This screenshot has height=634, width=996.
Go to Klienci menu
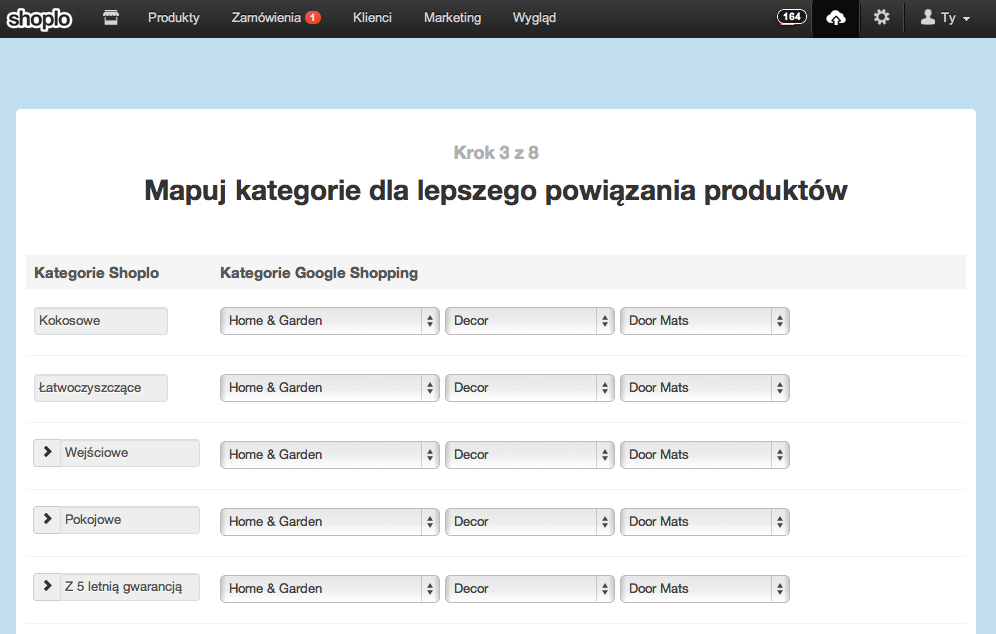[x=372, y=18]
